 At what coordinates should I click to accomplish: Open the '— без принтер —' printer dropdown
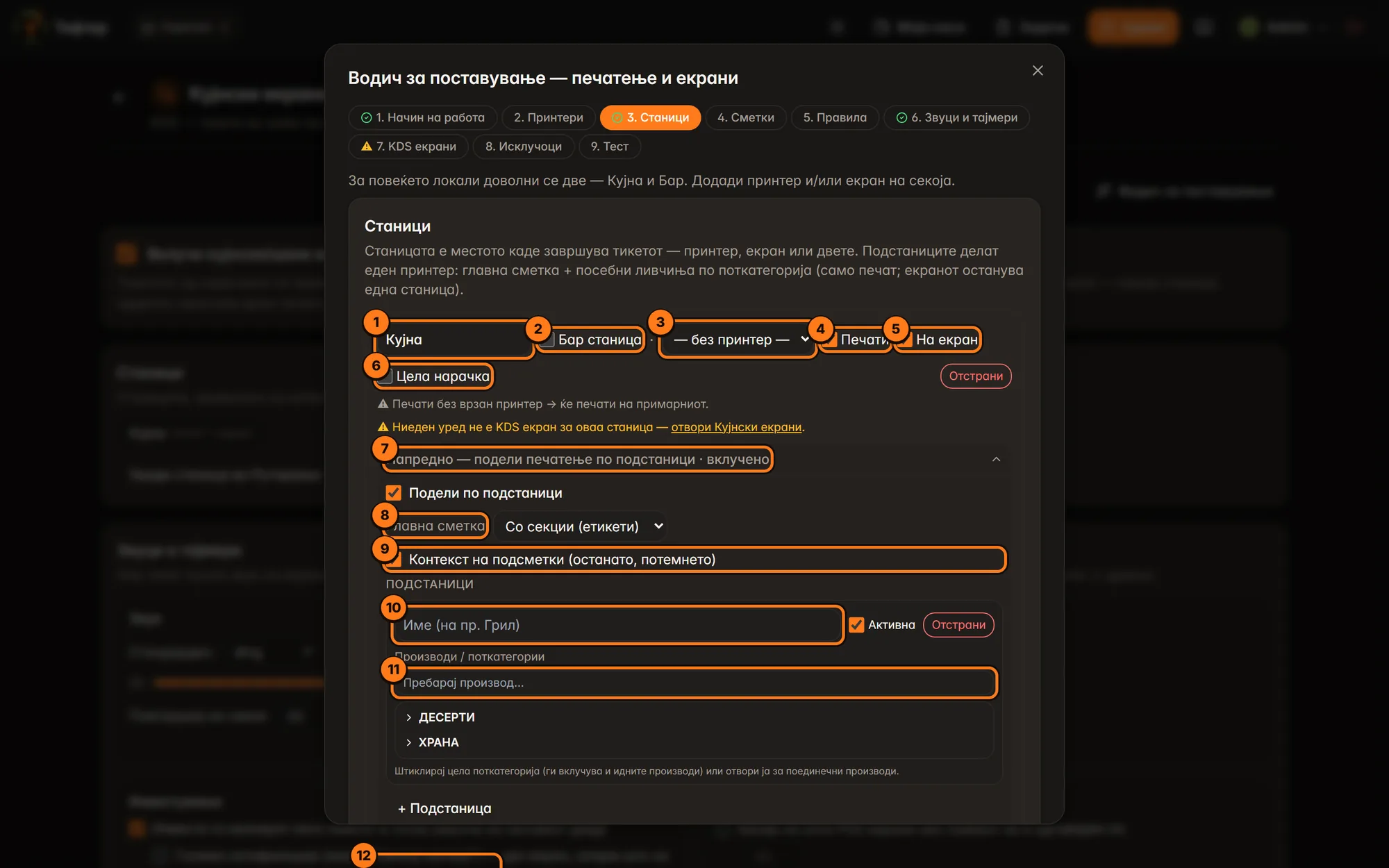pyautogui.click(x=738, y=340)
